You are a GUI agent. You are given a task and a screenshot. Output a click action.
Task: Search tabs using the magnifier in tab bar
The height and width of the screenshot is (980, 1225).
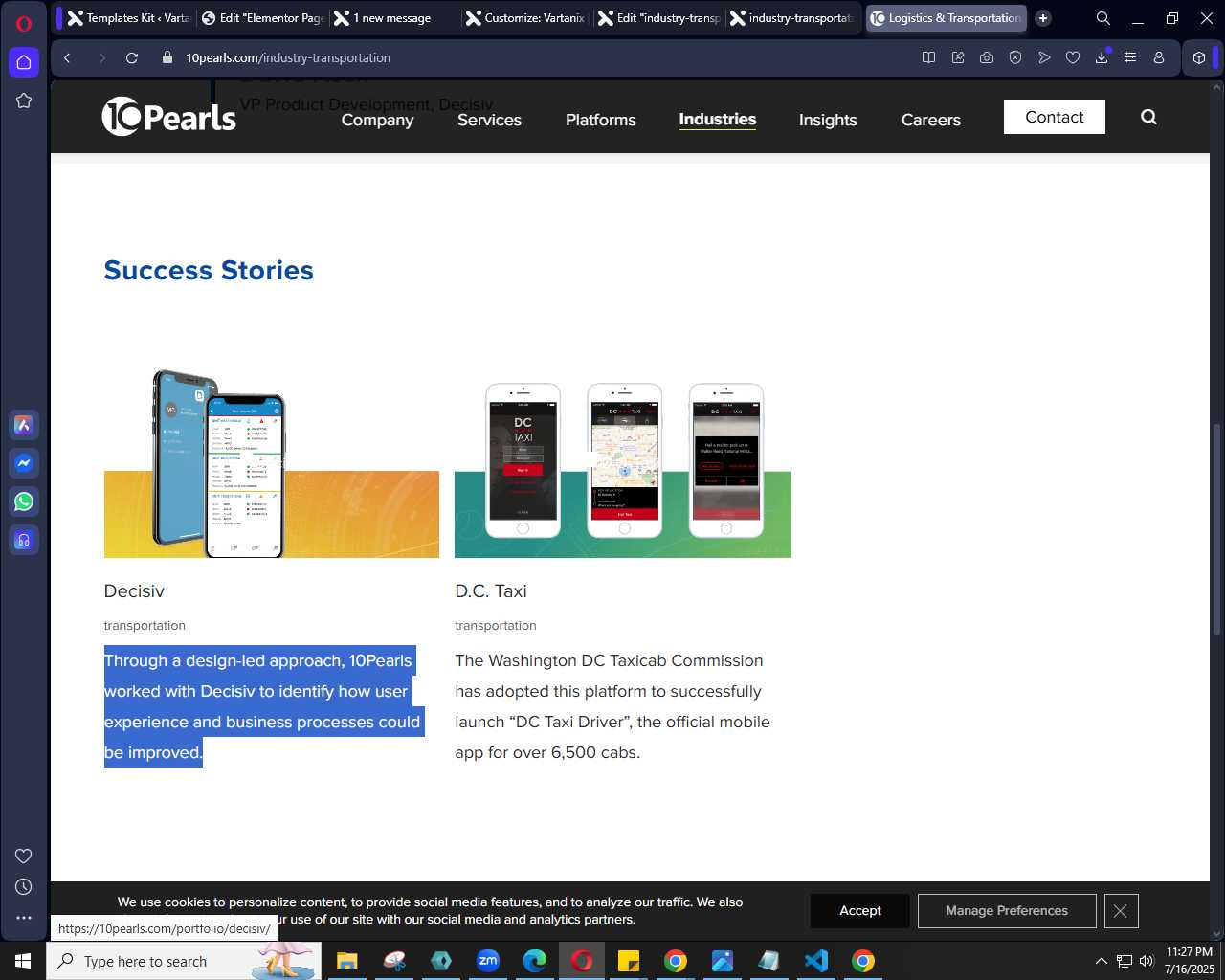tap(1103, 18)
